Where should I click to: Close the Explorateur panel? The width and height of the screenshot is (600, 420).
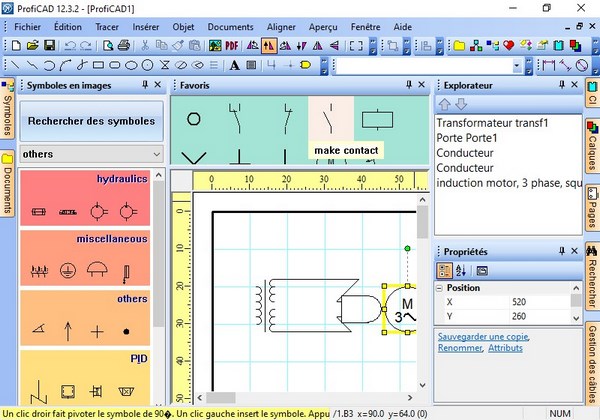click(x=574, y=85)
